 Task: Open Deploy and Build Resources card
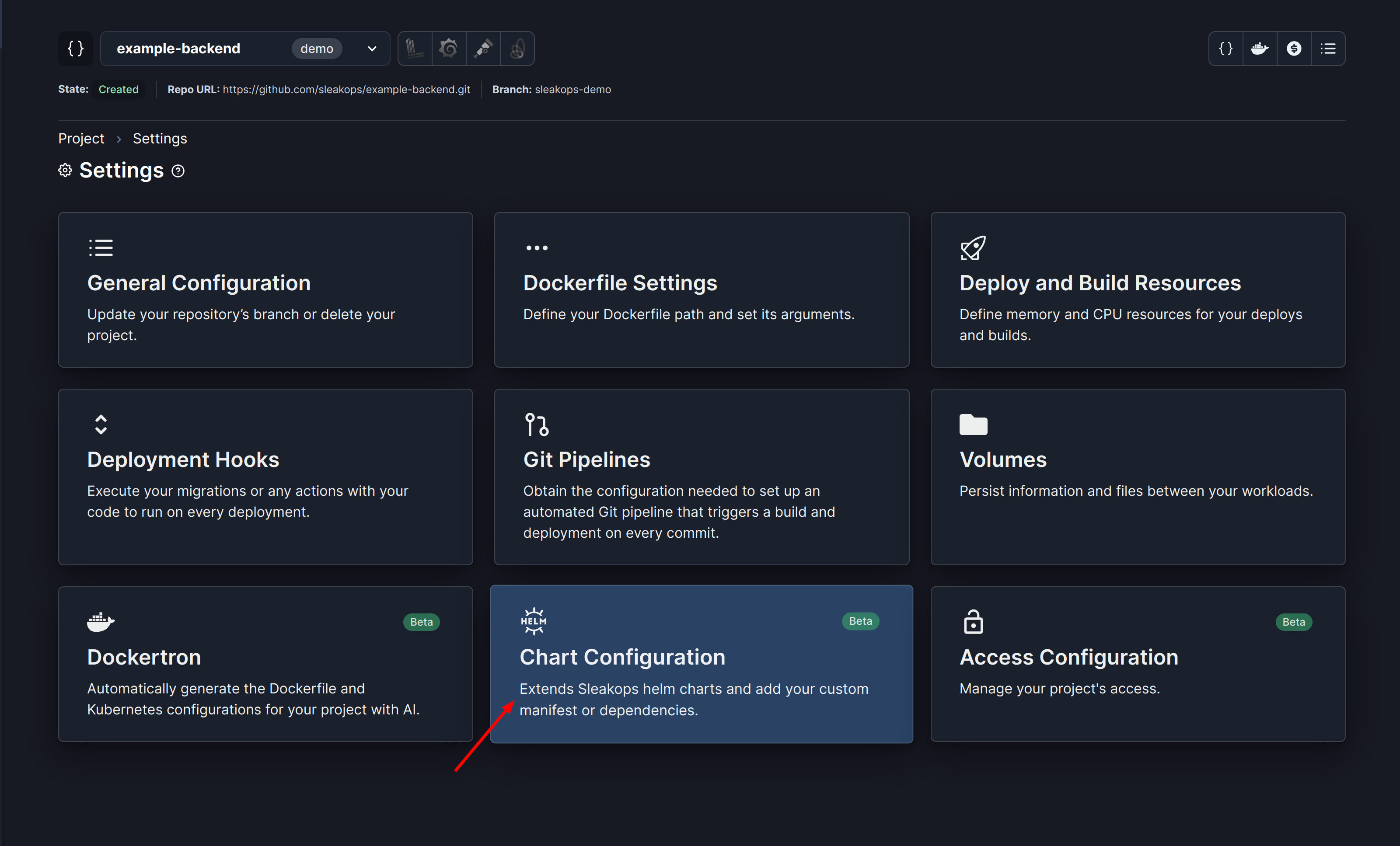pos(1138,290)
